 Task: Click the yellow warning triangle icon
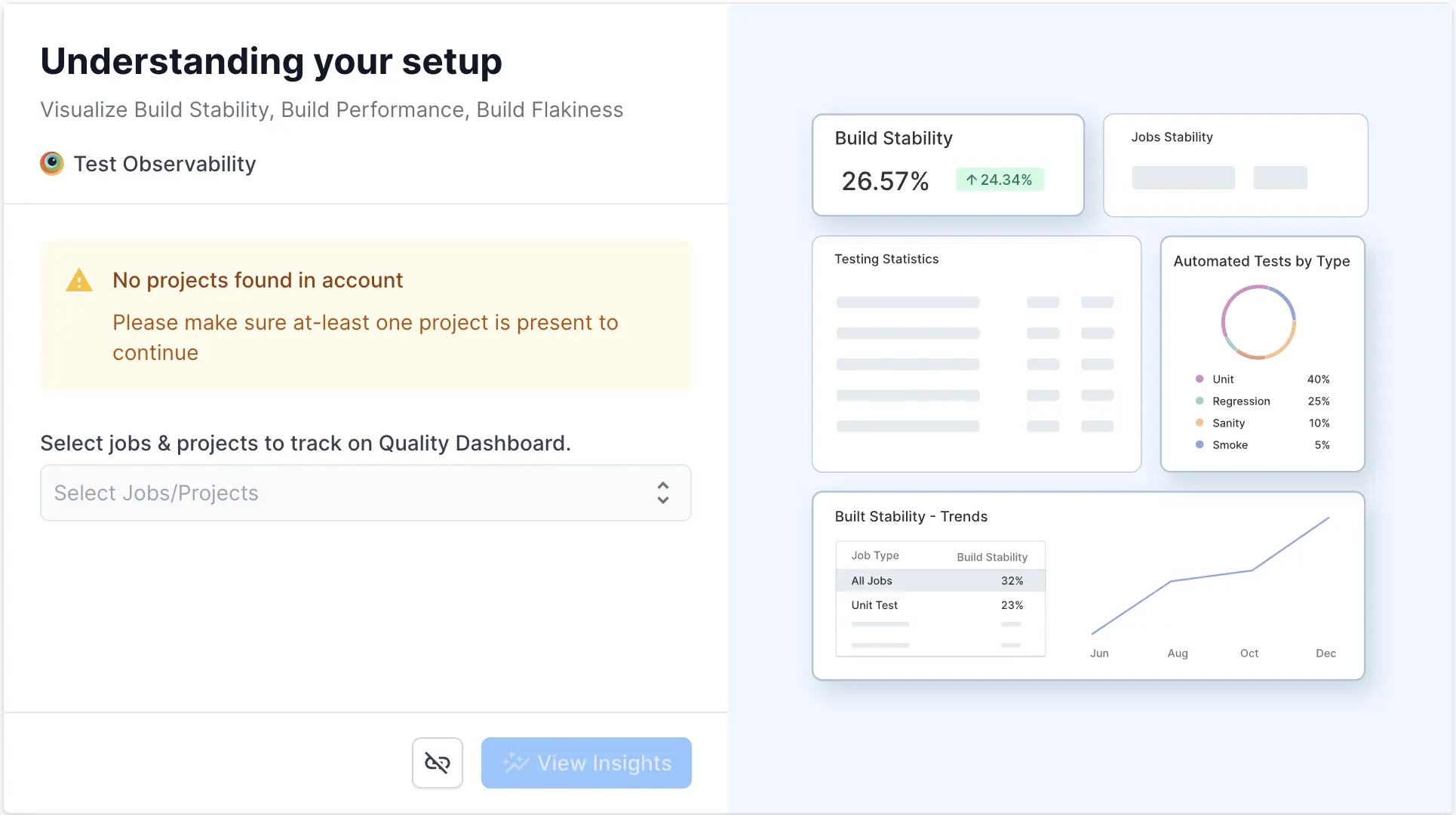[79, 281]
